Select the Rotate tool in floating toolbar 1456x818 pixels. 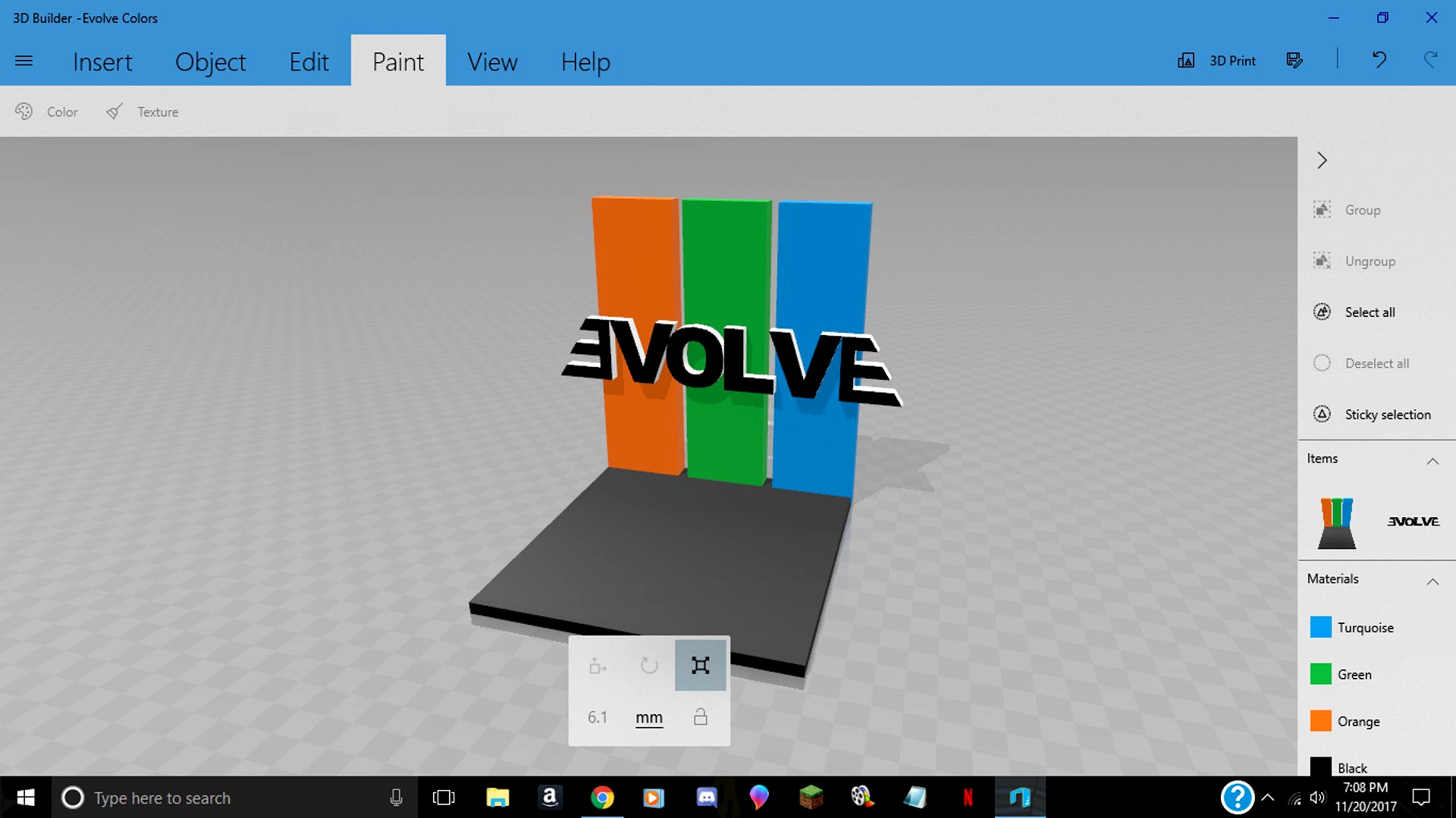649,666
